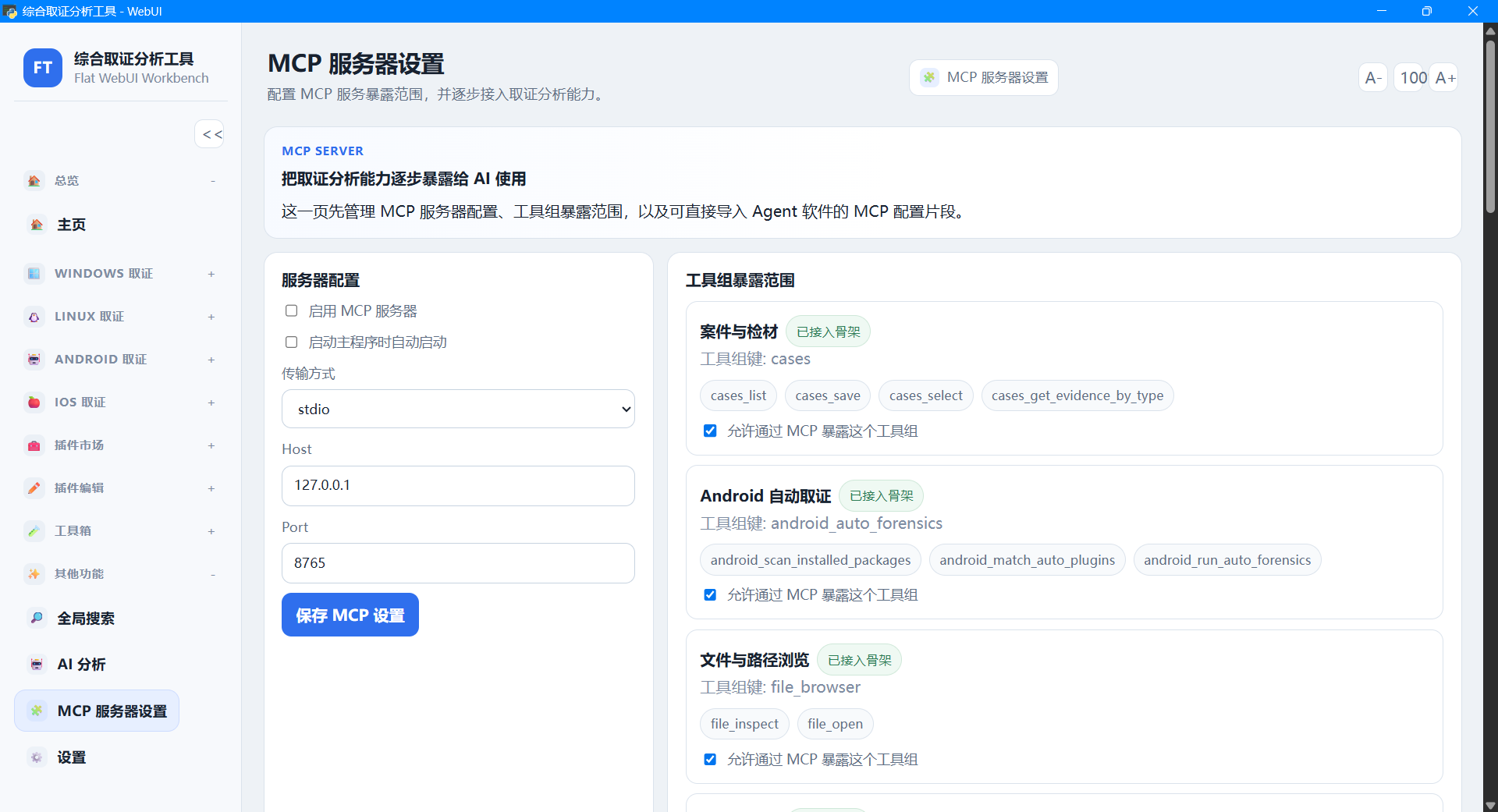1498x812 pixels.
Task: Click the 保存 MCP 设置 button
Action: coord(350,615)
